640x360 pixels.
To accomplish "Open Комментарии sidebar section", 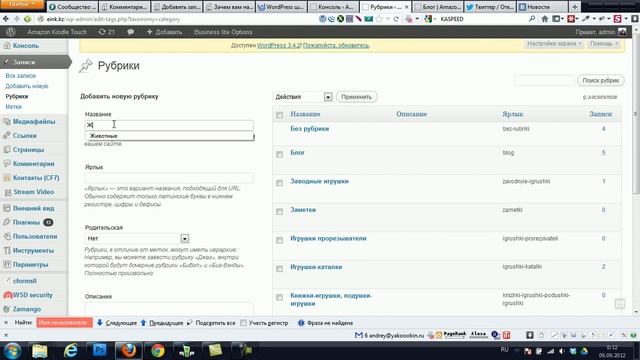I will click(x=33, y=164).
